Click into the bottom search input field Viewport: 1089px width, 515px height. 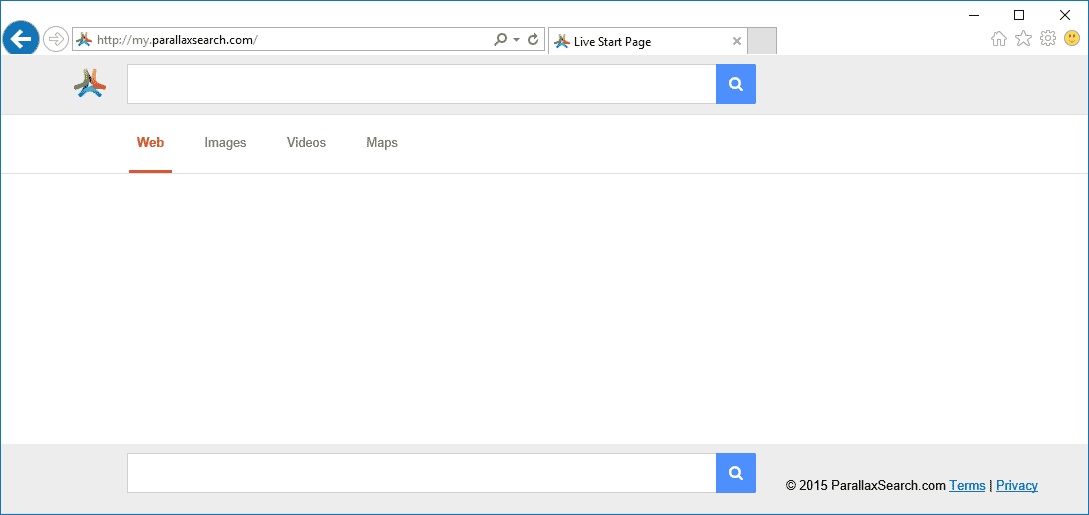pyautogui.click(x=422, y=473)
